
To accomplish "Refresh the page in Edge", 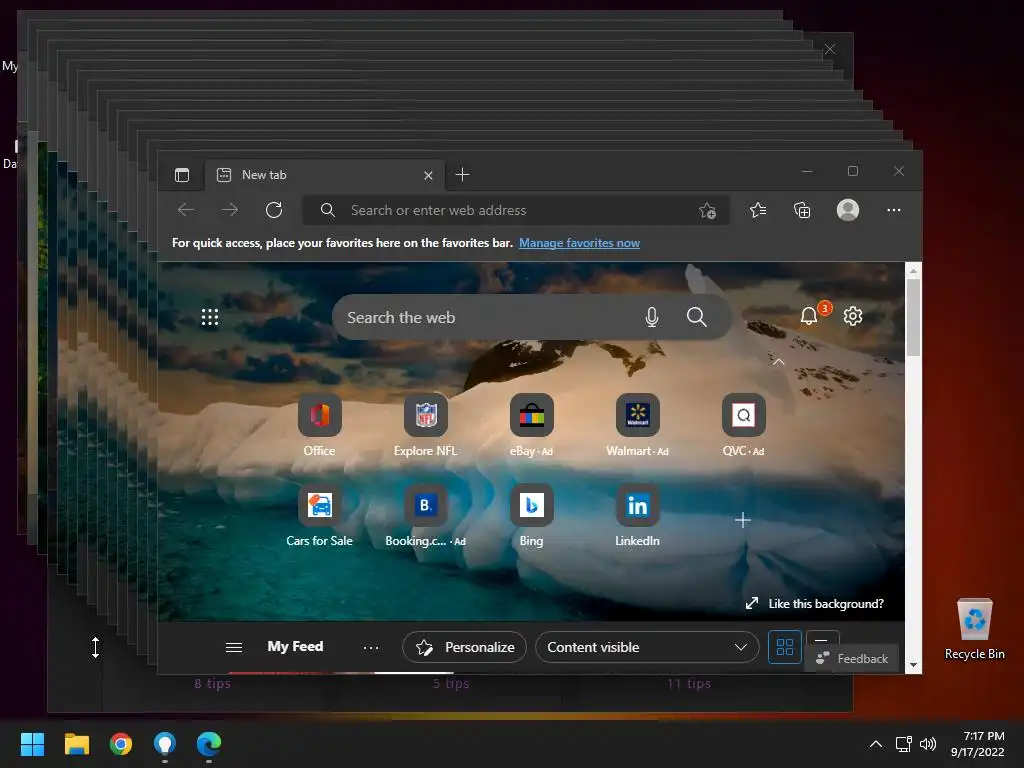I will [x=274, y=210].
